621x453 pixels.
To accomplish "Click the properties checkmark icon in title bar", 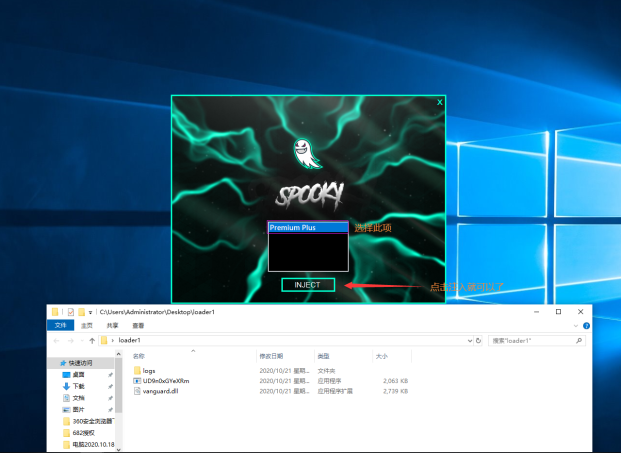I will [x=70, y=312].
